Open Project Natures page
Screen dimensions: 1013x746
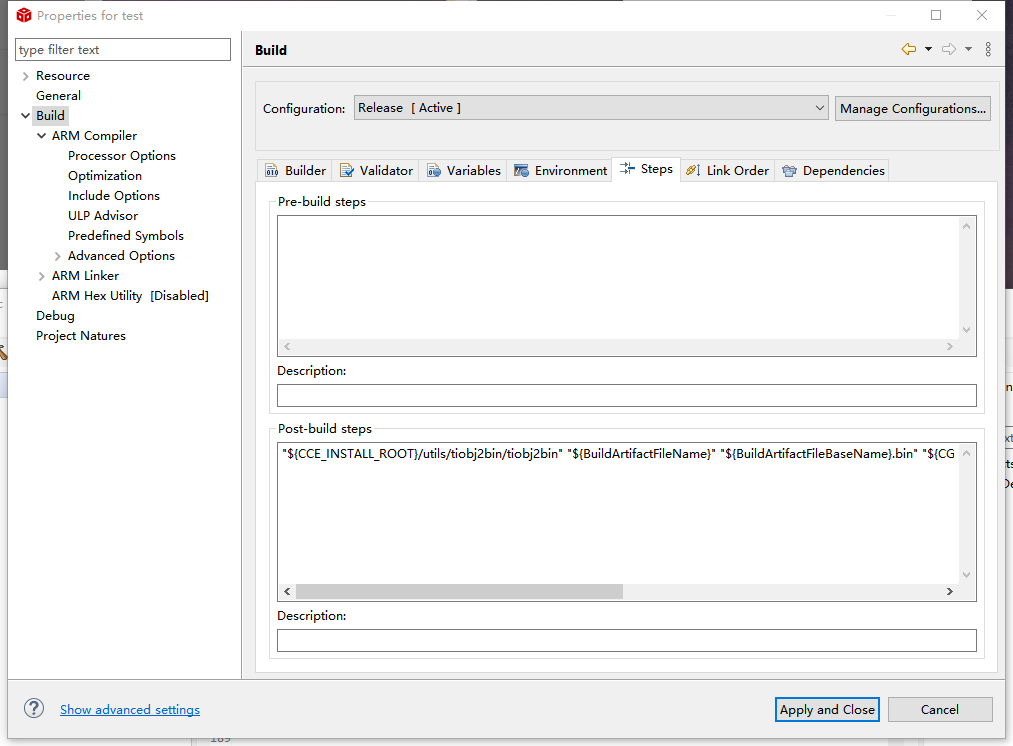(x=81, y=336)
